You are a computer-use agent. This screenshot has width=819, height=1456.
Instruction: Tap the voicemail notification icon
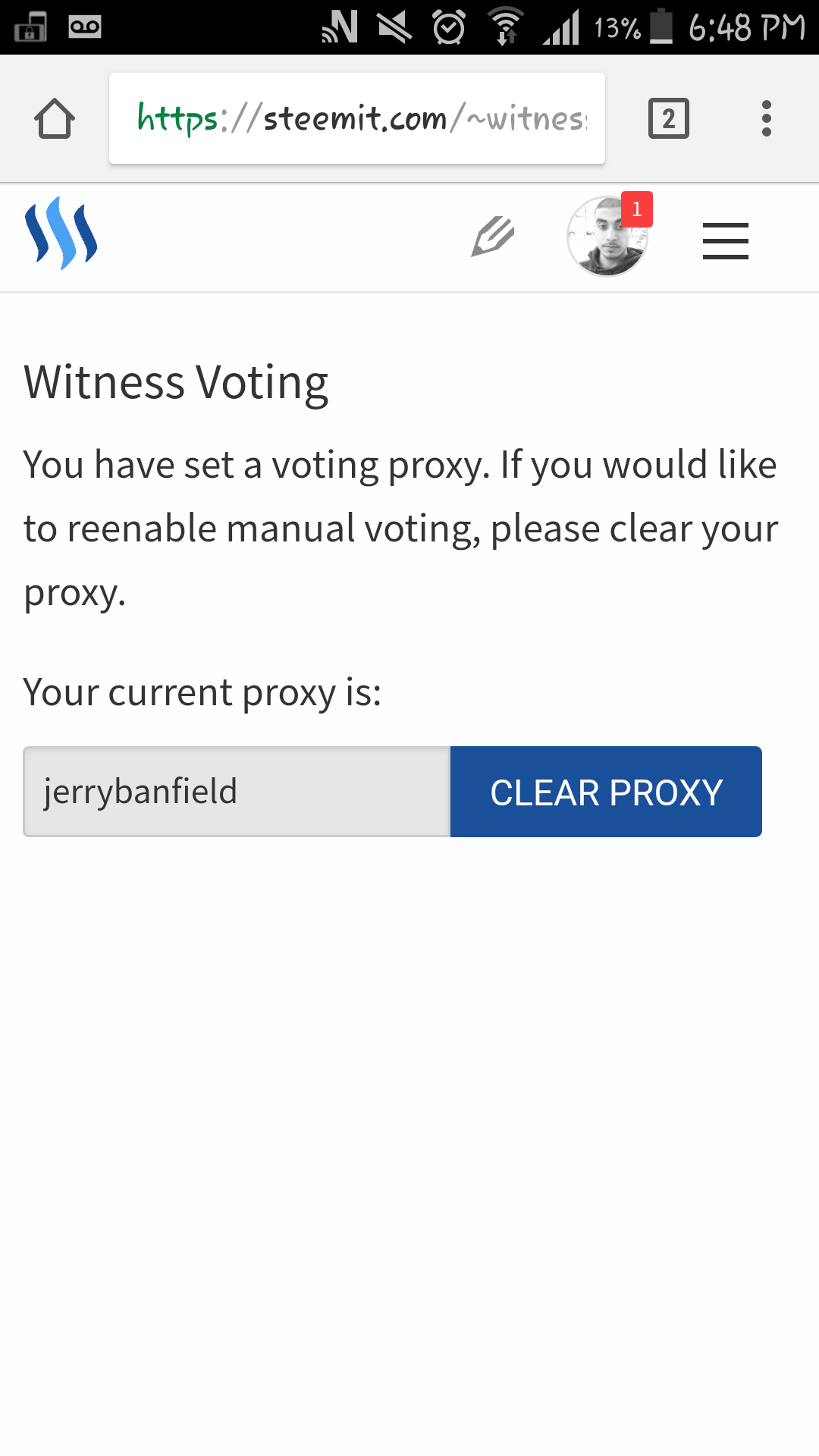[85, 27]
